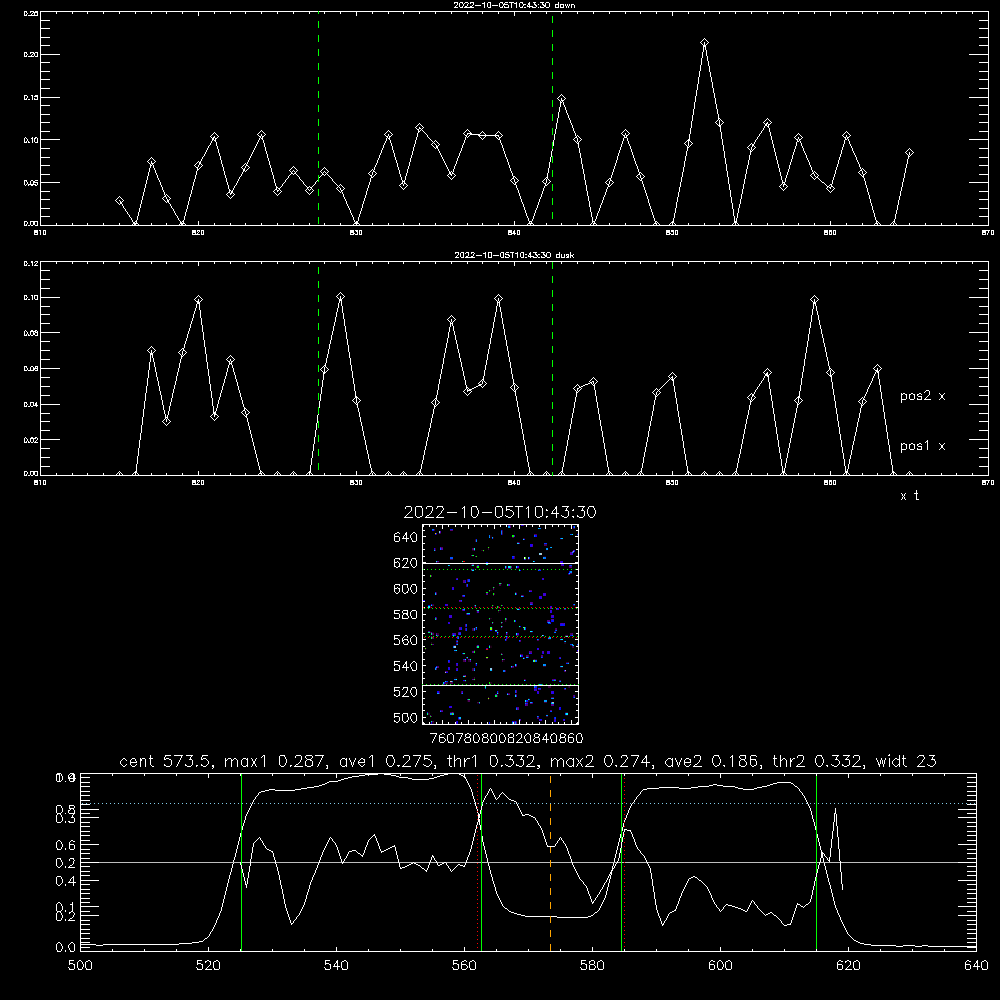Open the detector image thumbnail

[500, 624]
